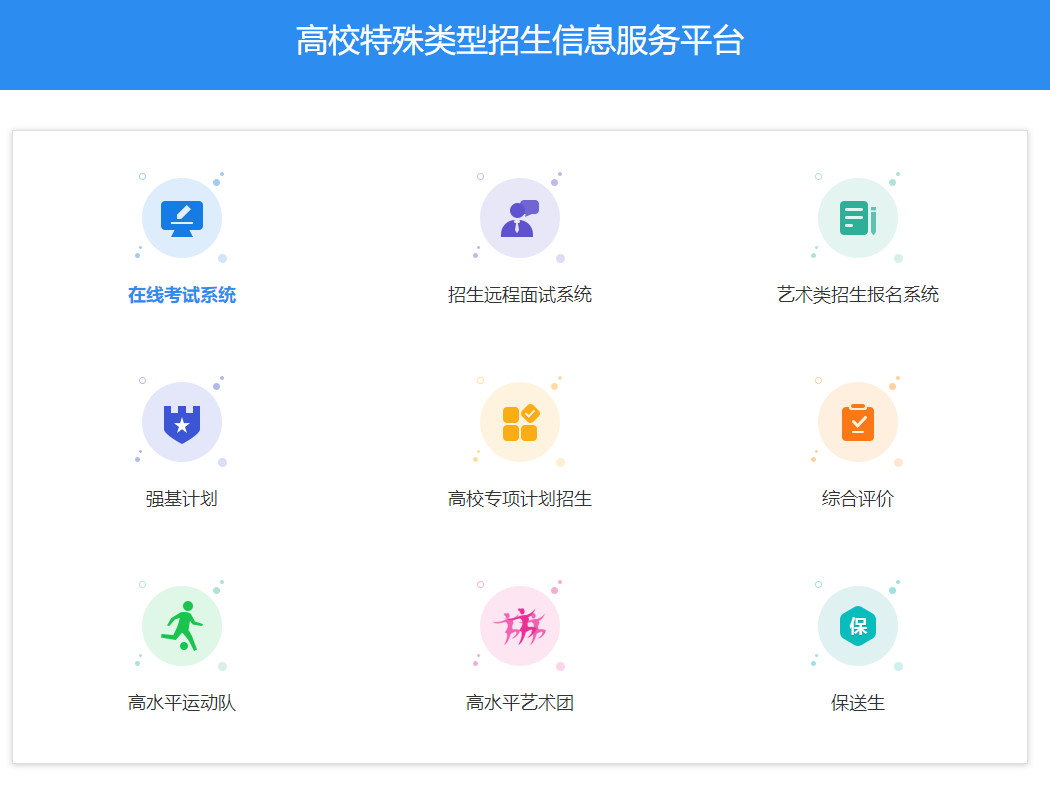
Task: Open the 保送生 link
Action: pyautogui.click(x=858, y=703)
